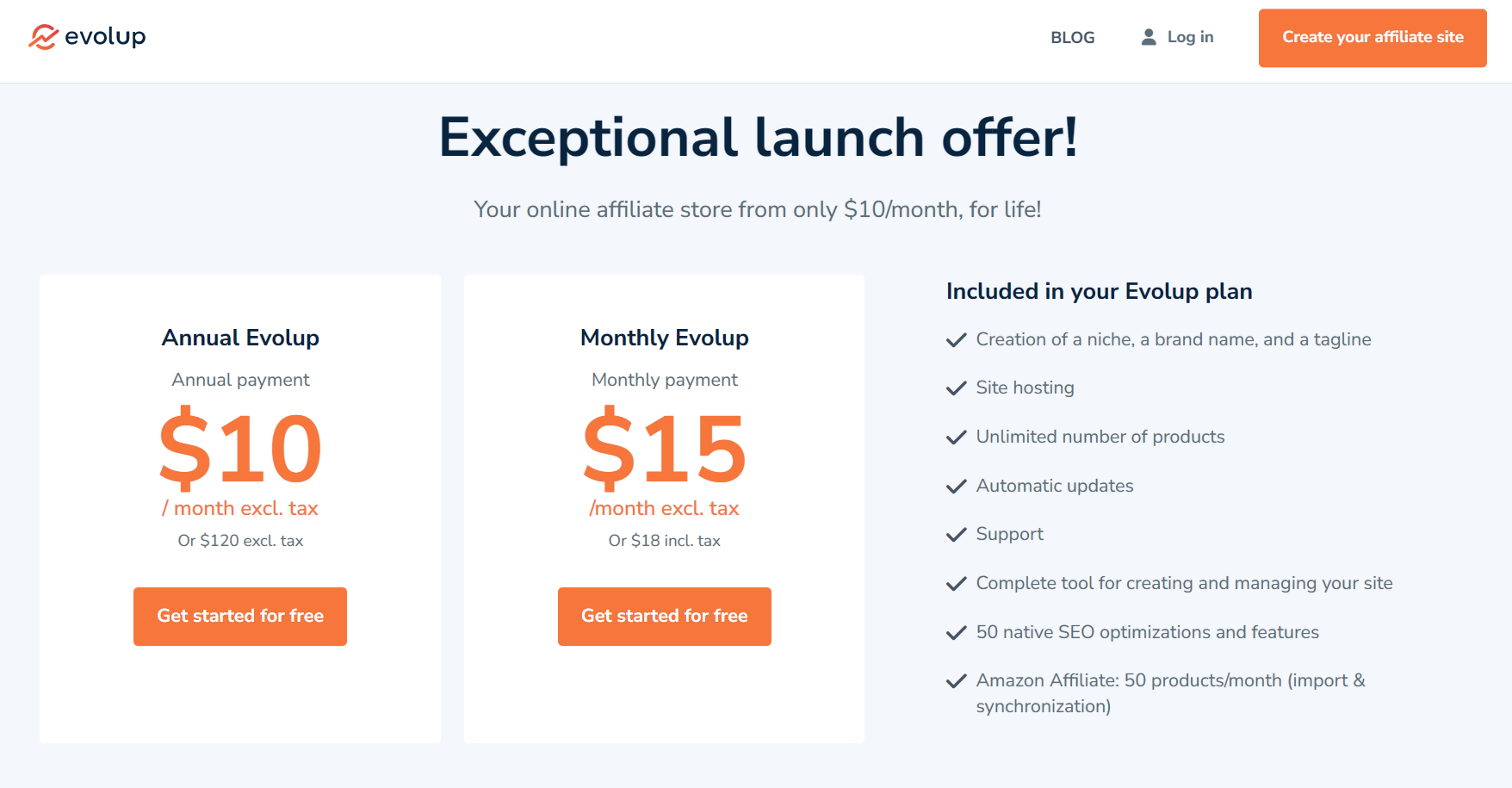Click the checkmark beside Amazon Affiliate feature
This screenshot has height=788, width=1512.
(956, 681)
